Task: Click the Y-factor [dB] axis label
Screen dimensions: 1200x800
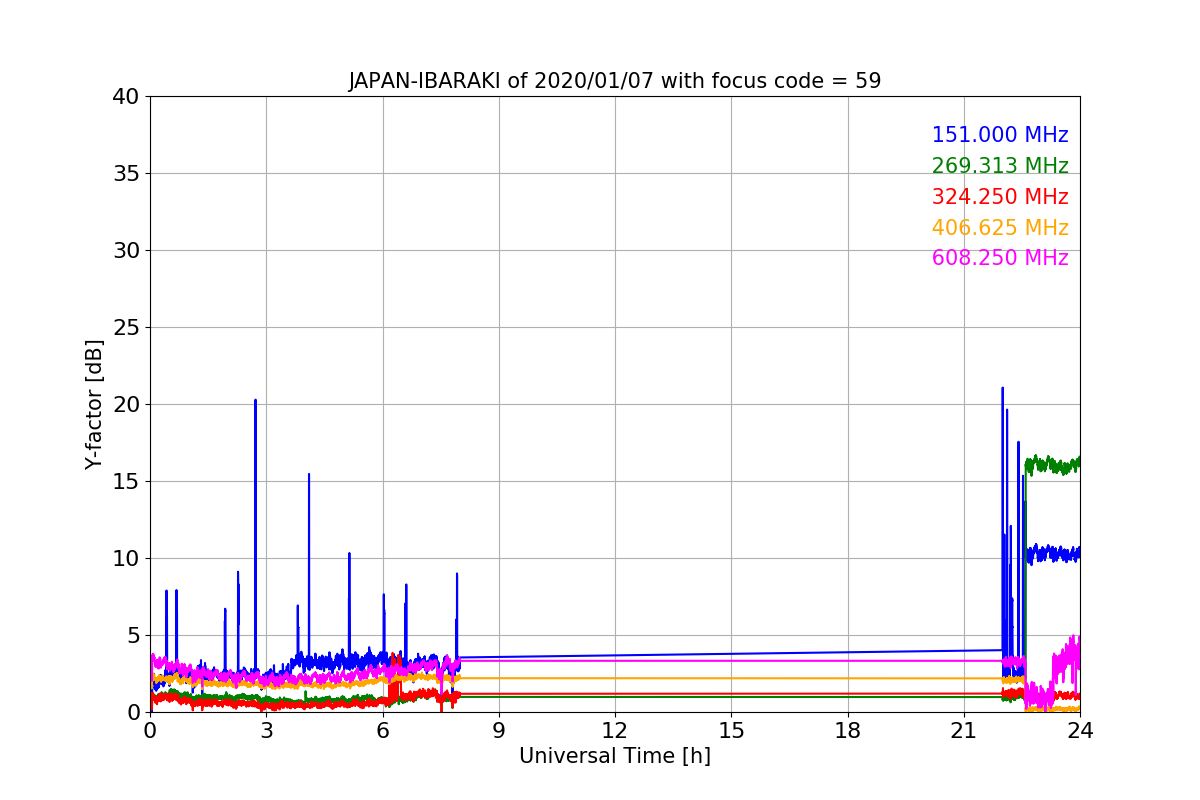Action: tap(94, 404)
